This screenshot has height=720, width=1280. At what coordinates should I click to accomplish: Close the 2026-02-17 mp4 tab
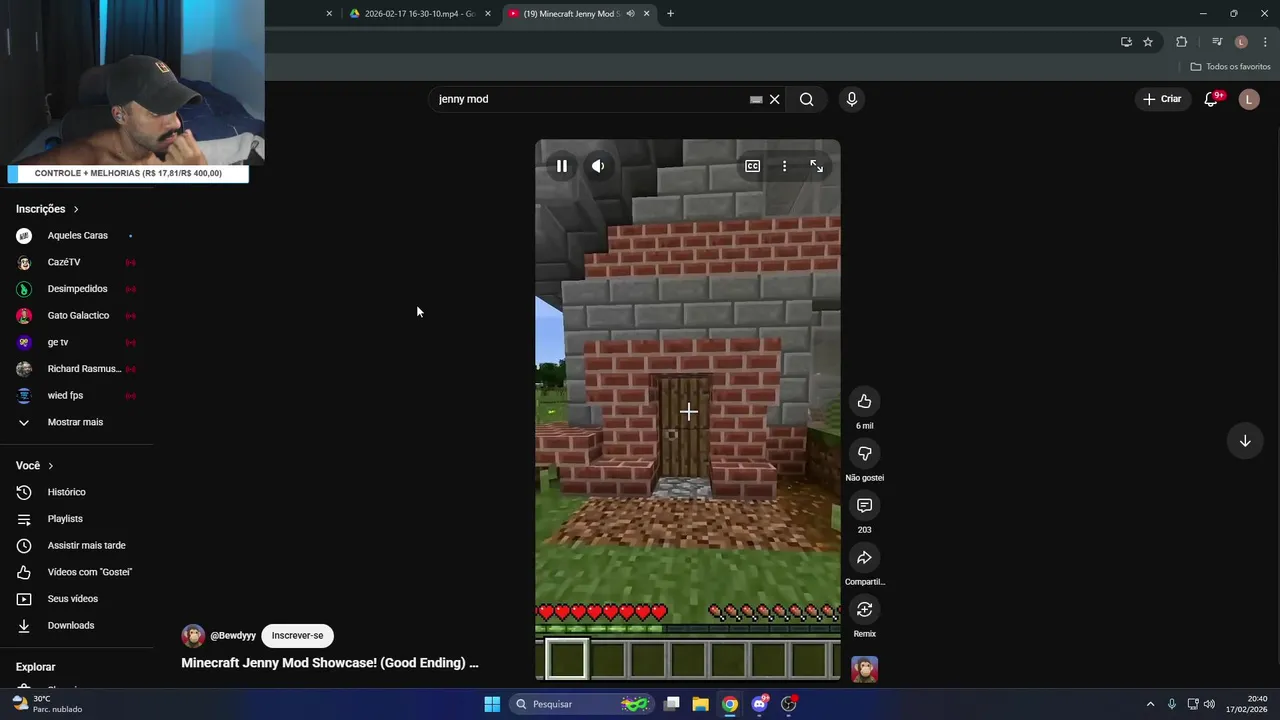tap(488, 14)
